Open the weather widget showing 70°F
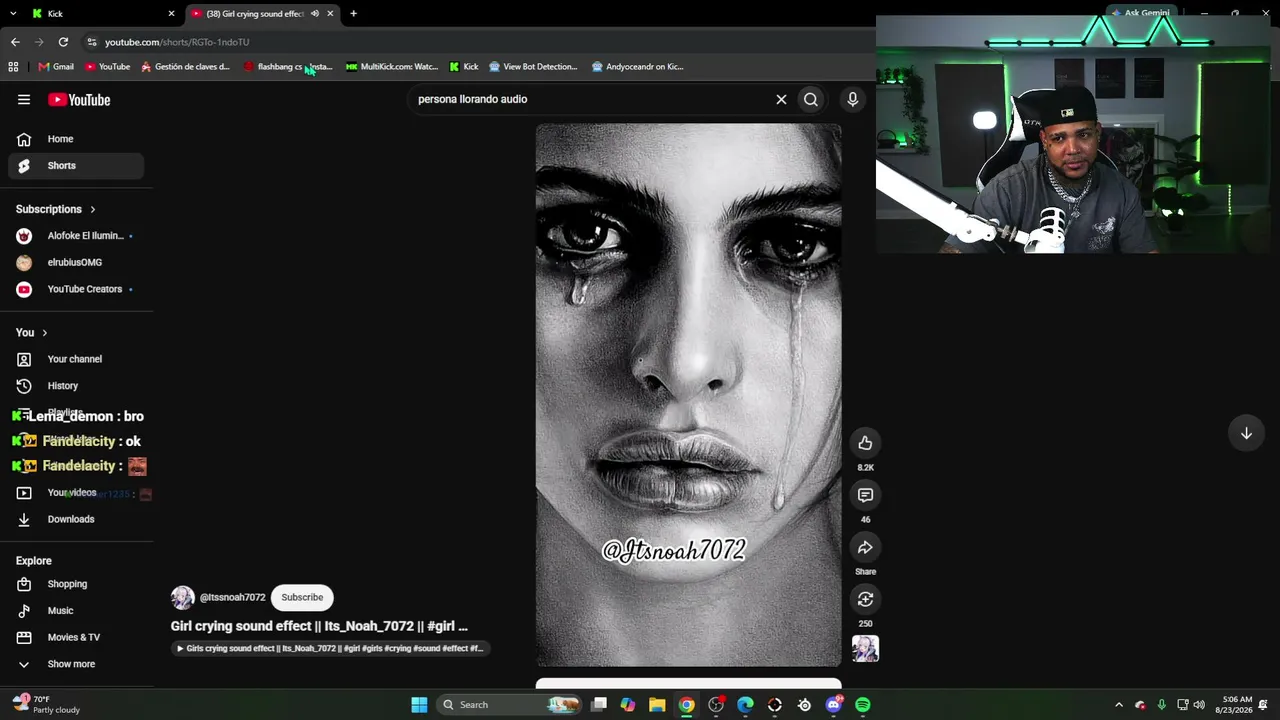Image resolution: width=1280 pixels, height=720 pixels. tap(46, 705)
